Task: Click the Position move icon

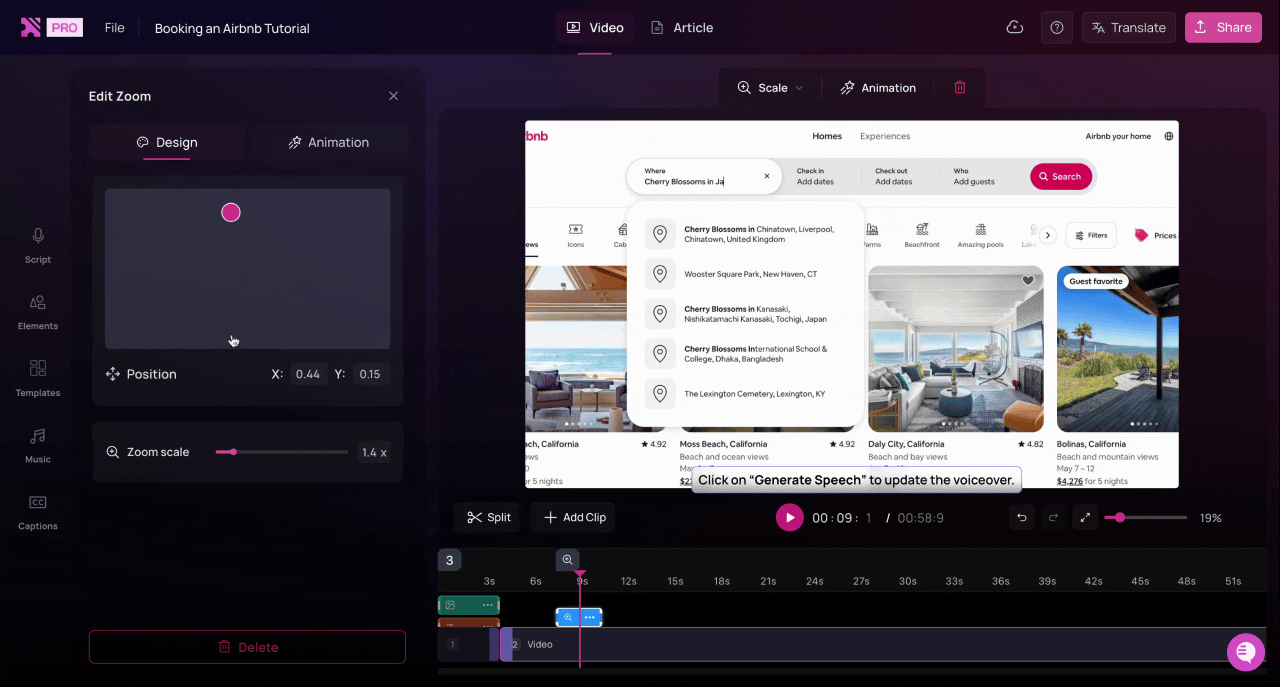Action: click(113, 374)
